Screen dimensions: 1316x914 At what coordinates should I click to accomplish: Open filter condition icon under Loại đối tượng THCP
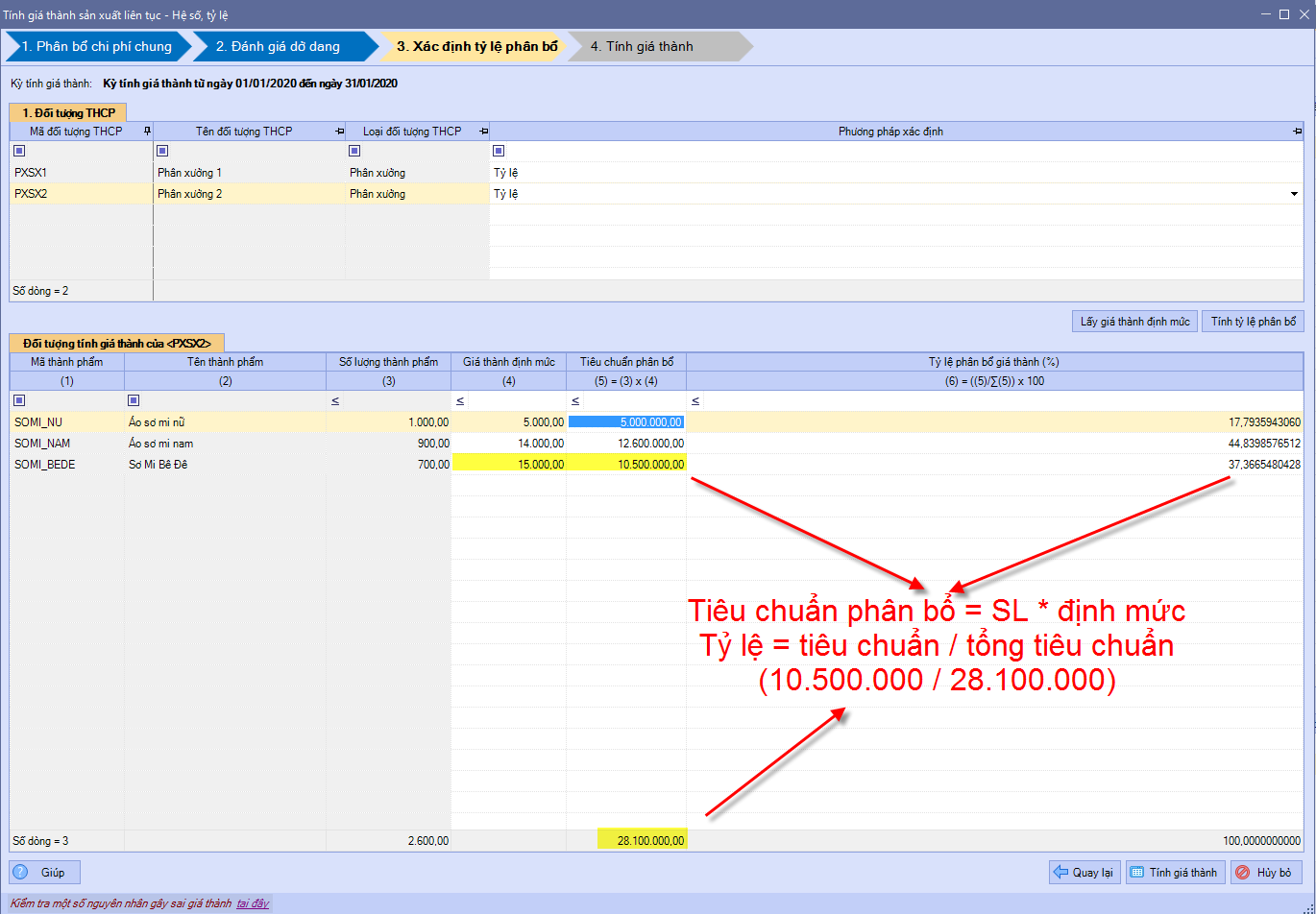[354, 151]
